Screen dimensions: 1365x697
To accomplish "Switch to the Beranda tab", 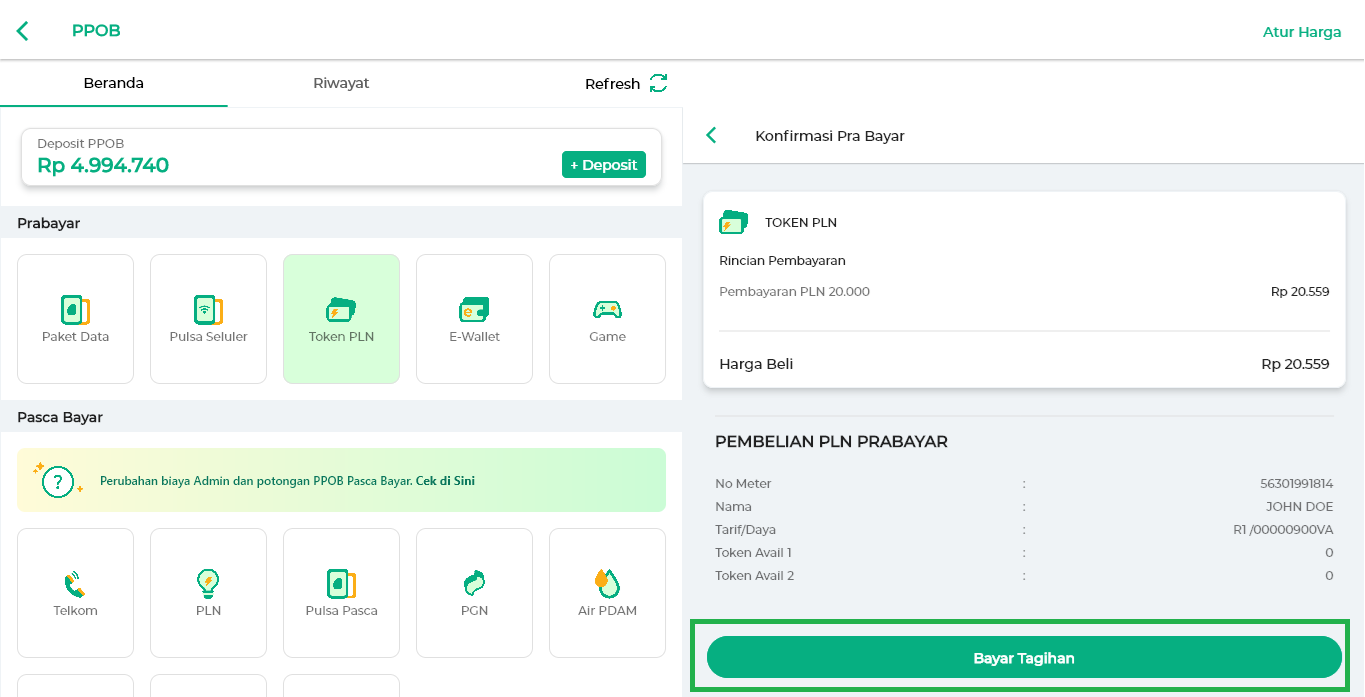I will pos(113,83).
